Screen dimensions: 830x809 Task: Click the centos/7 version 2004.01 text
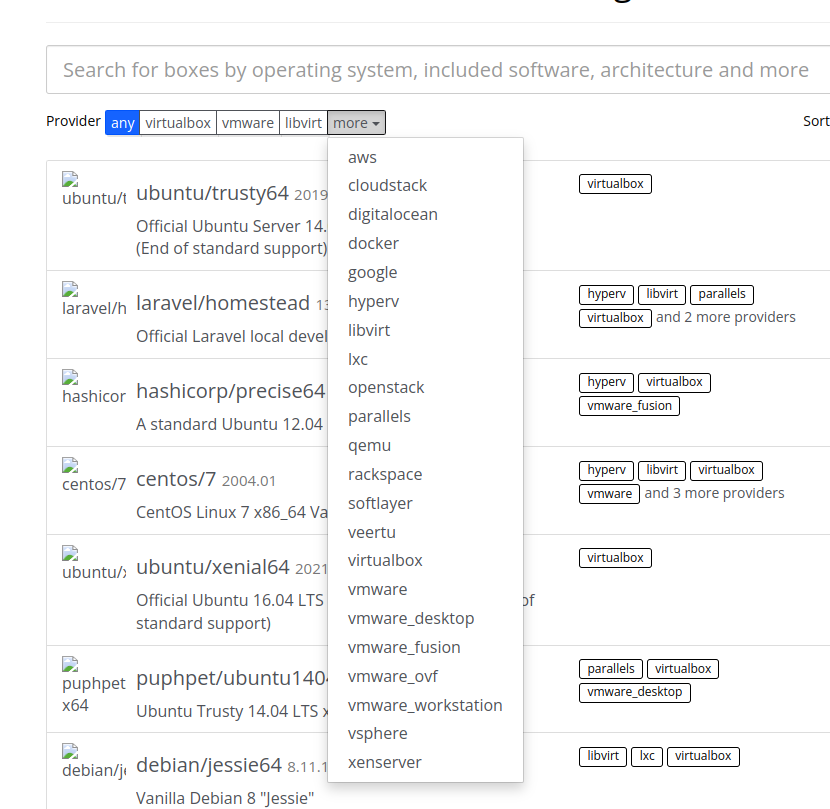pyautogui.click(x=249, y=481)
